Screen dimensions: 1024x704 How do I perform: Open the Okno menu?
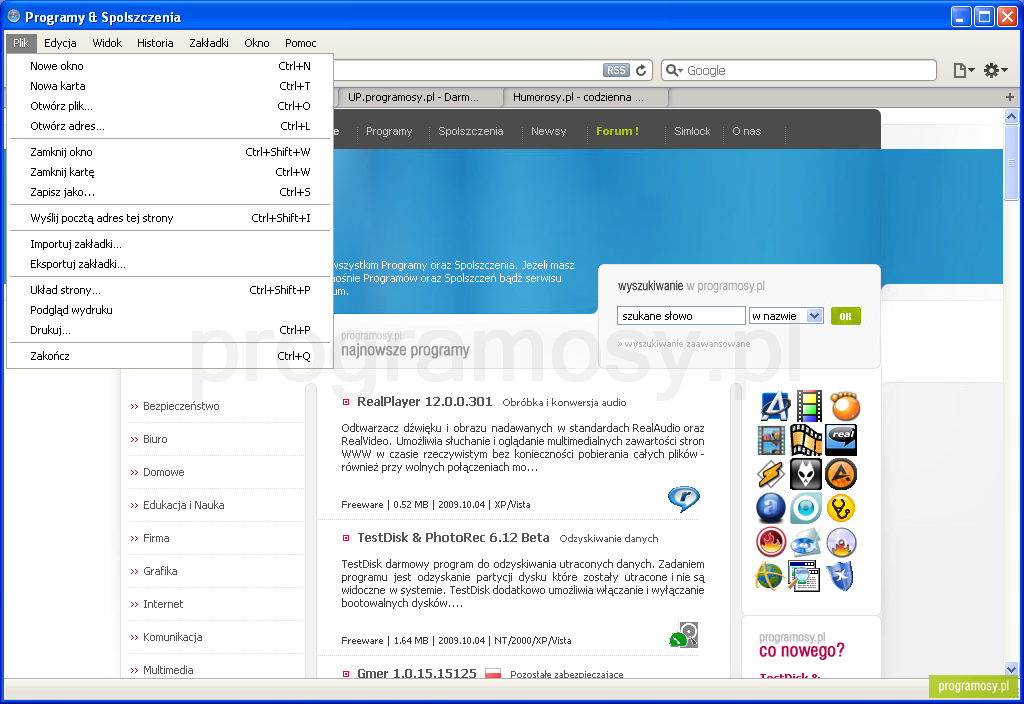point(257,43)
